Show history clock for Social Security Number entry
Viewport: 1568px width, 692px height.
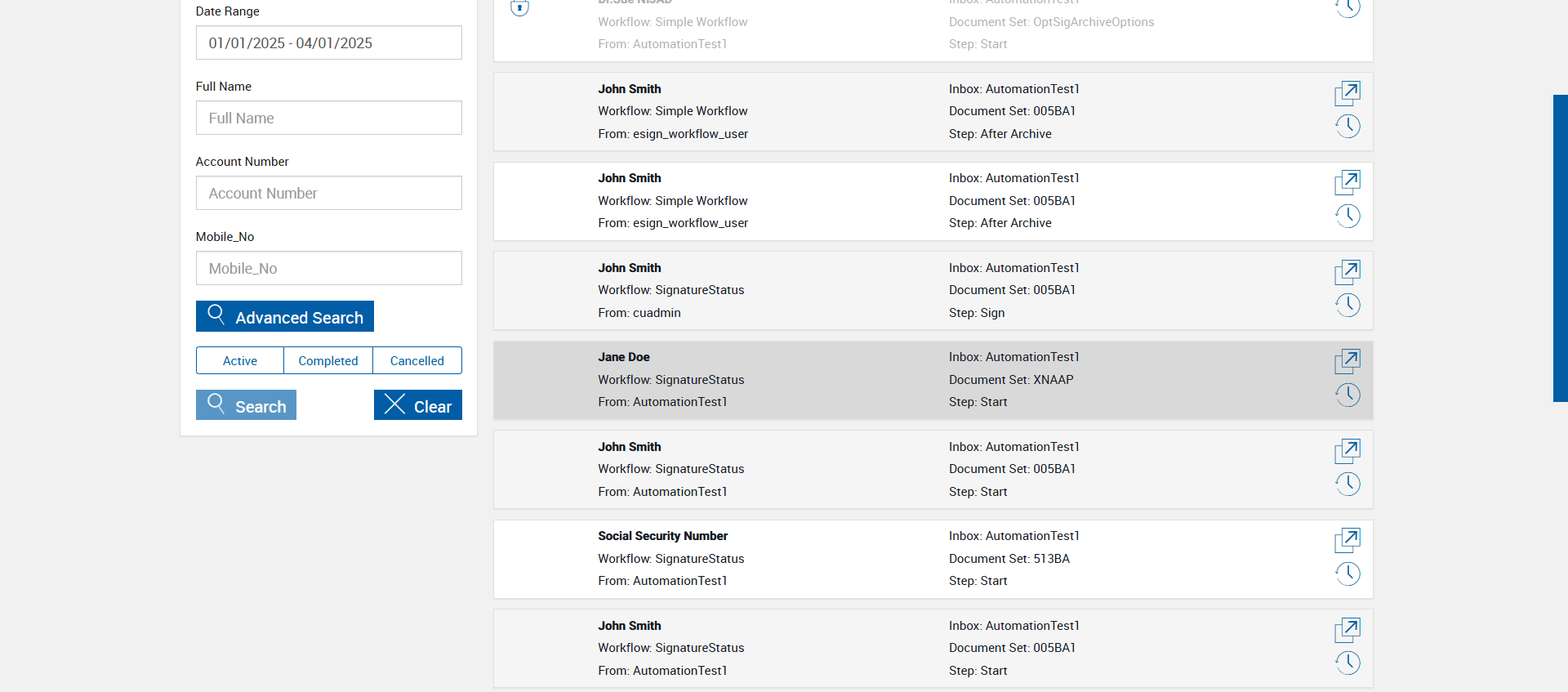coord(1347,574)
